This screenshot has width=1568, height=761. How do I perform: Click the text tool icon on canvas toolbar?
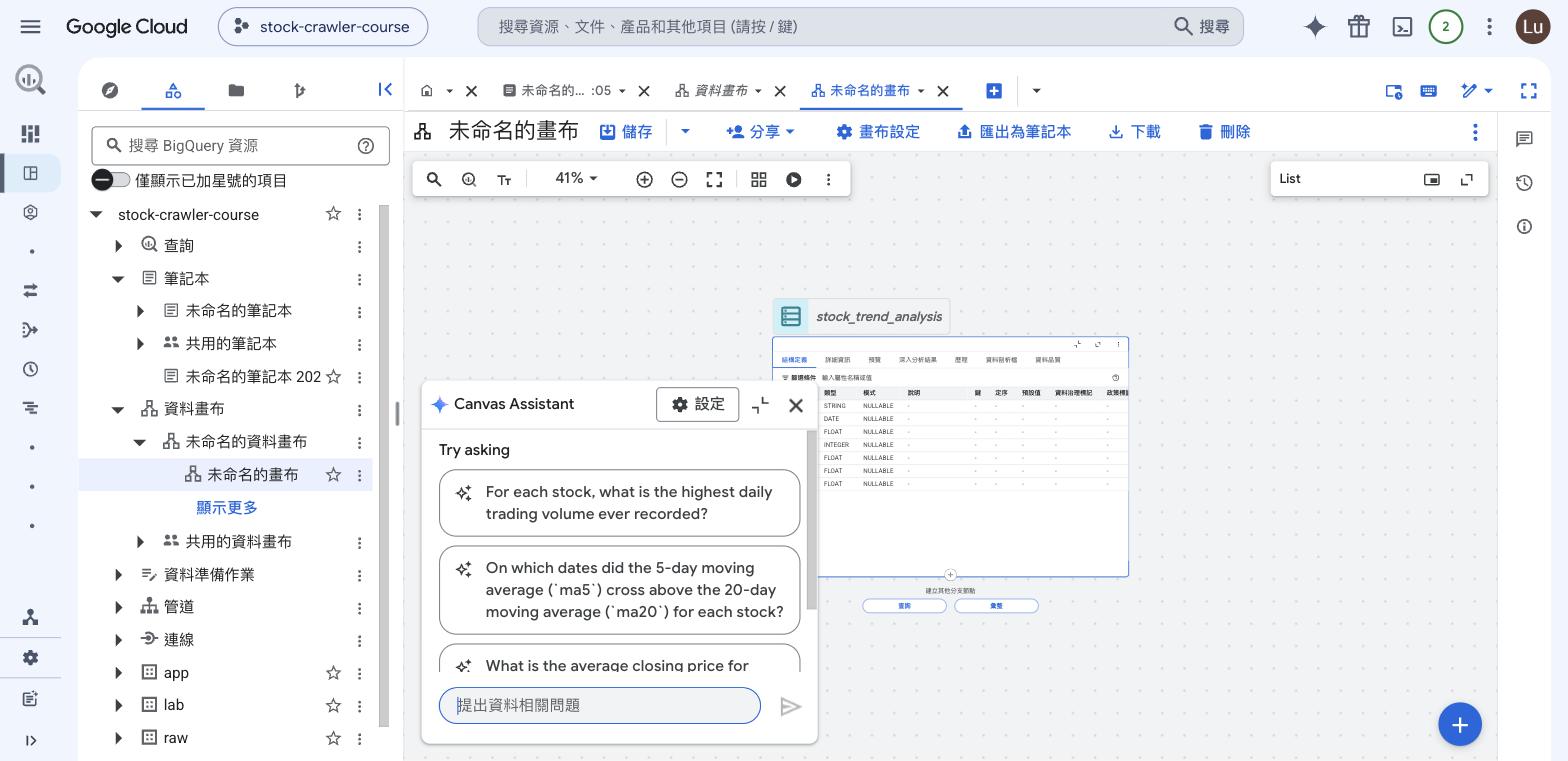click(504, 179)
